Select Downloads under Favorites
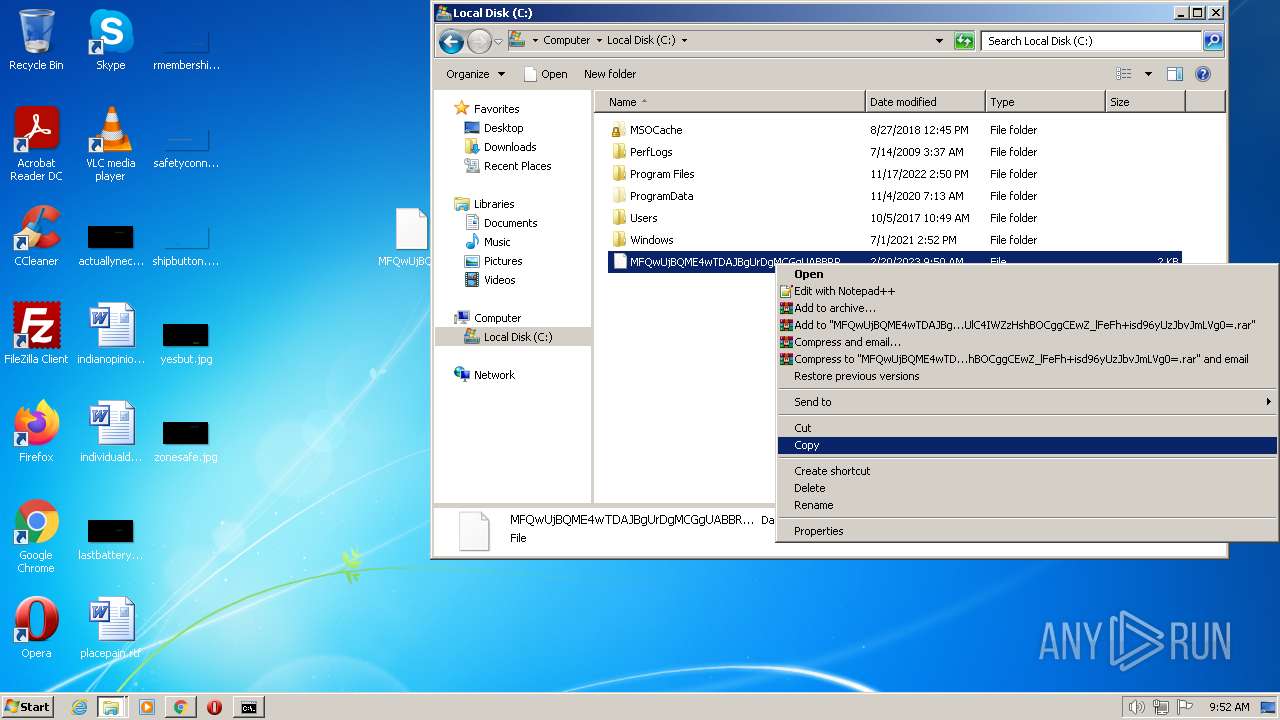 click(x=500, y=147)
